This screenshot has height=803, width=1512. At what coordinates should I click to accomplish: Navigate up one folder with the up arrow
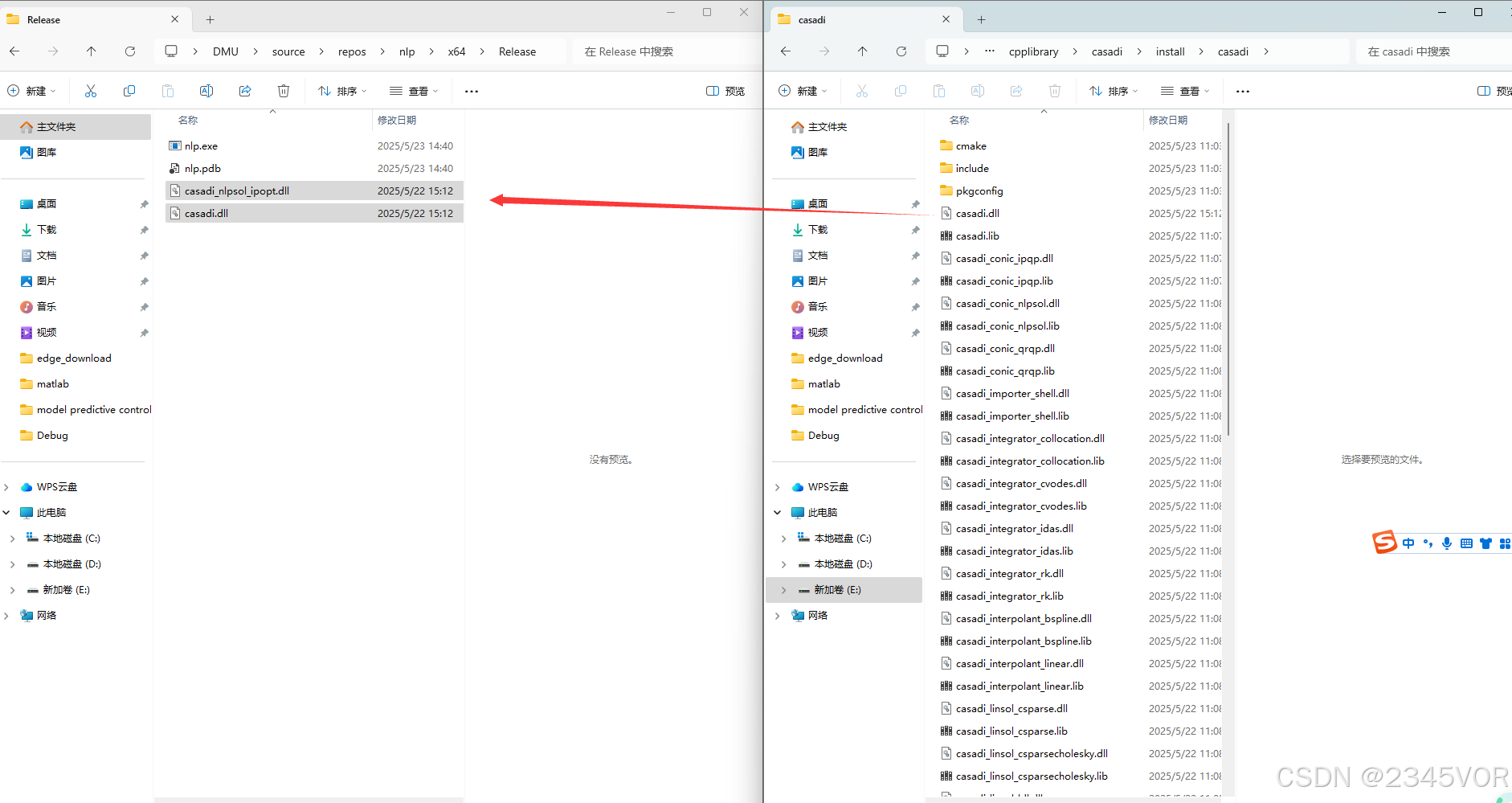click(92, 51)
